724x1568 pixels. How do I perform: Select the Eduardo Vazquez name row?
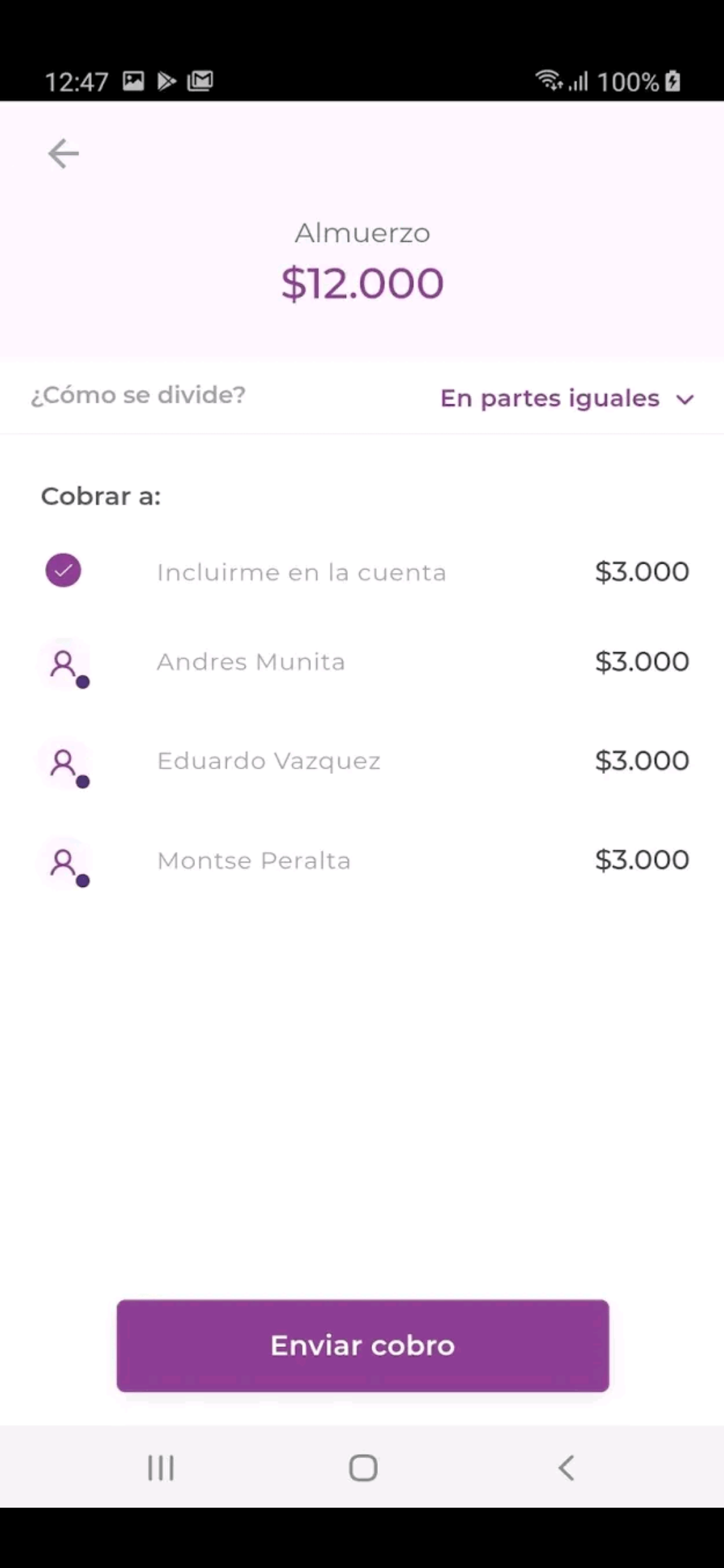[268, 761]
